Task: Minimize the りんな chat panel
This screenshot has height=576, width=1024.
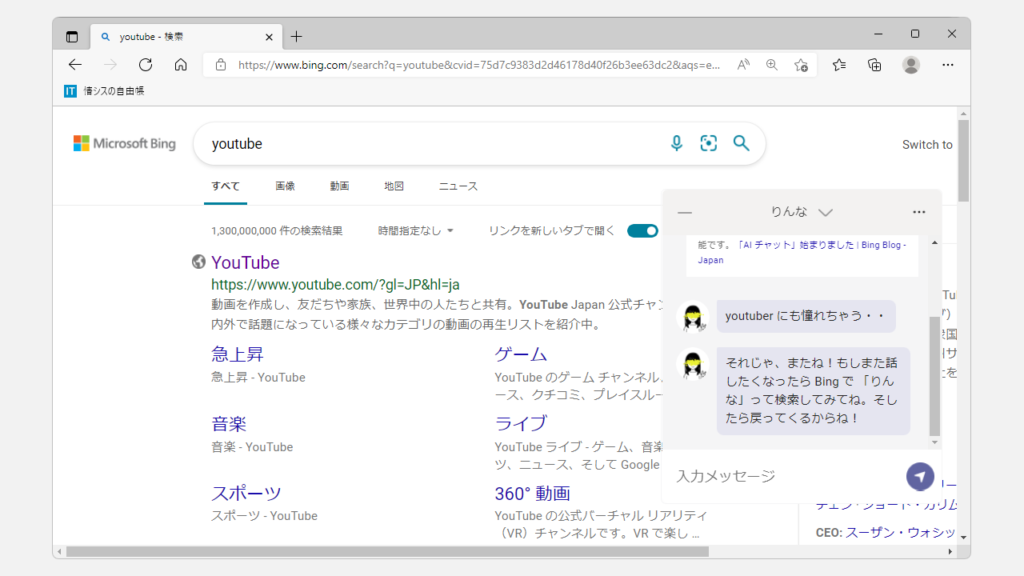Action: tap(685, 212)
